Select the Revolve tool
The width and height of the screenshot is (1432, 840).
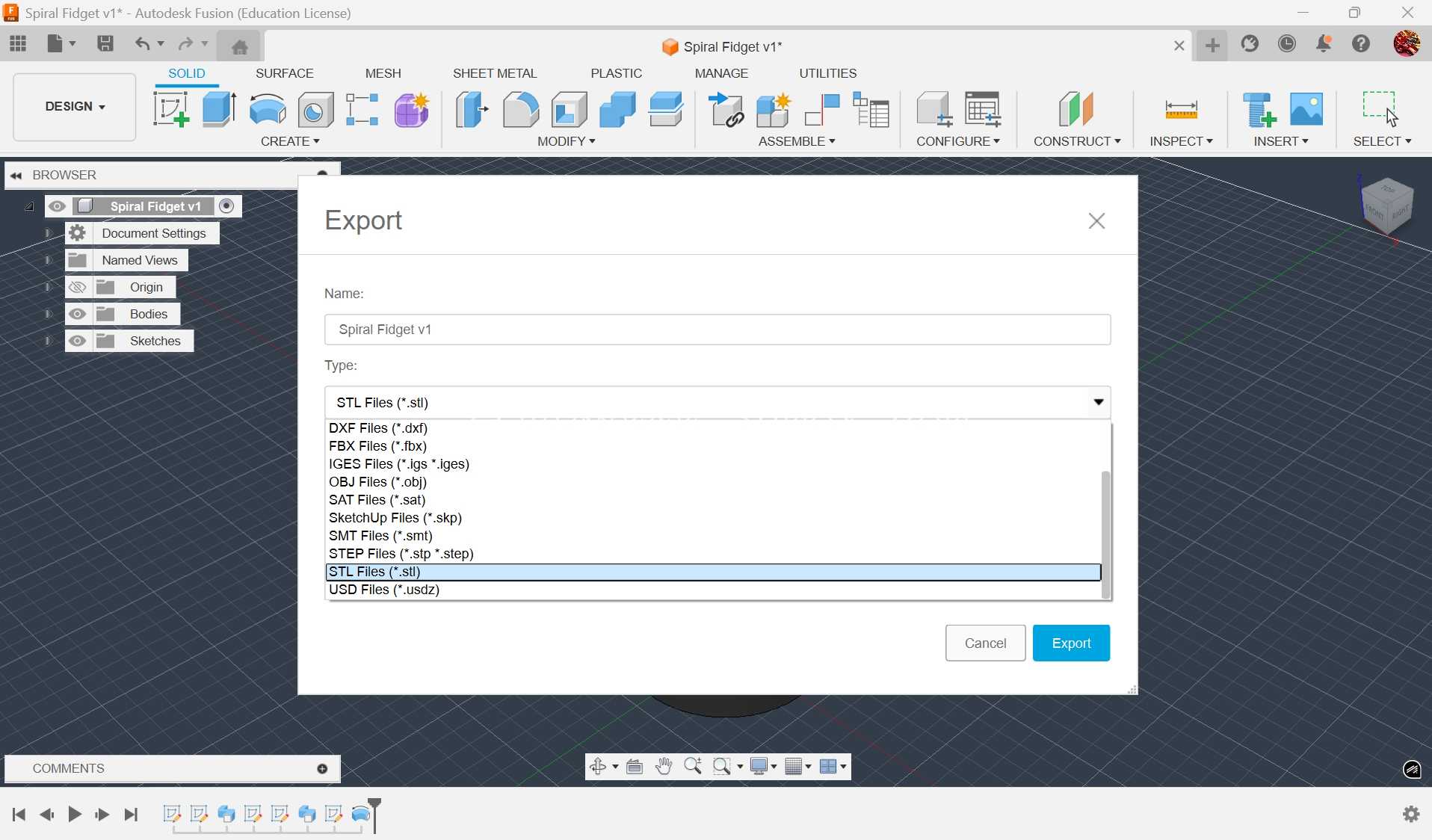click(x=268, y=109)
